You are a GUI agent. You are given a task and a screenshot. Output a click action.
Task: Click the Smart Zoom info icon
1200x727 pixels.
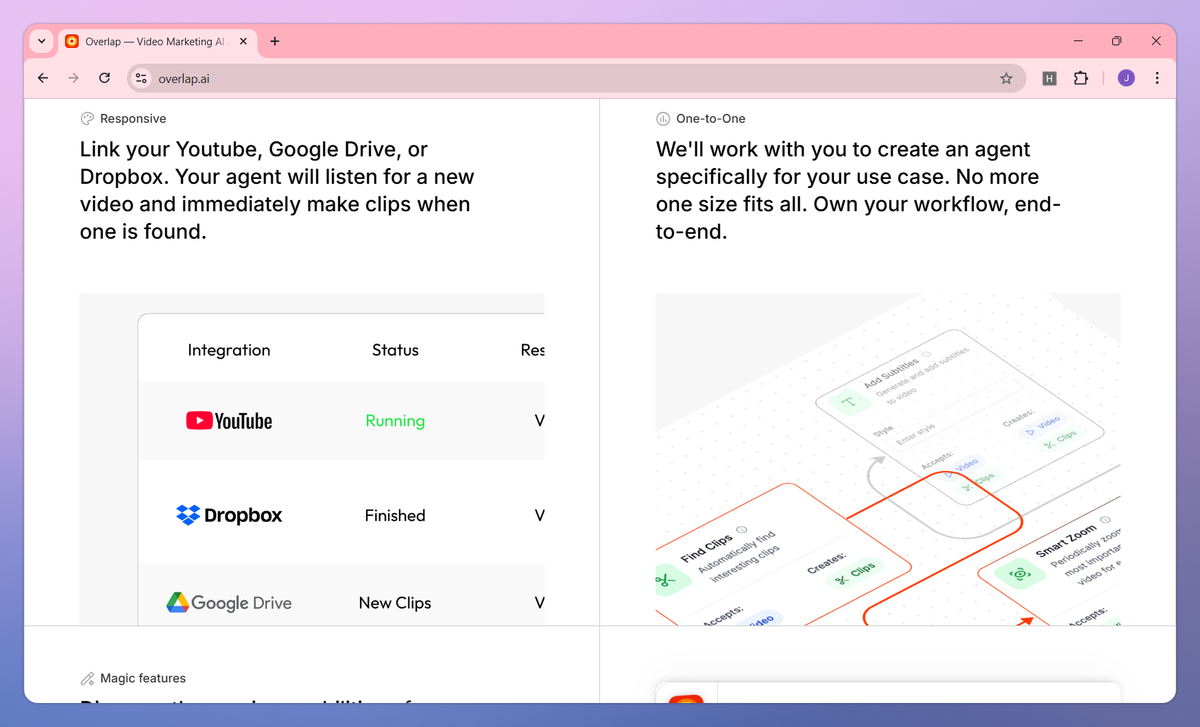pyautogui.click(x=1105, y=520)
